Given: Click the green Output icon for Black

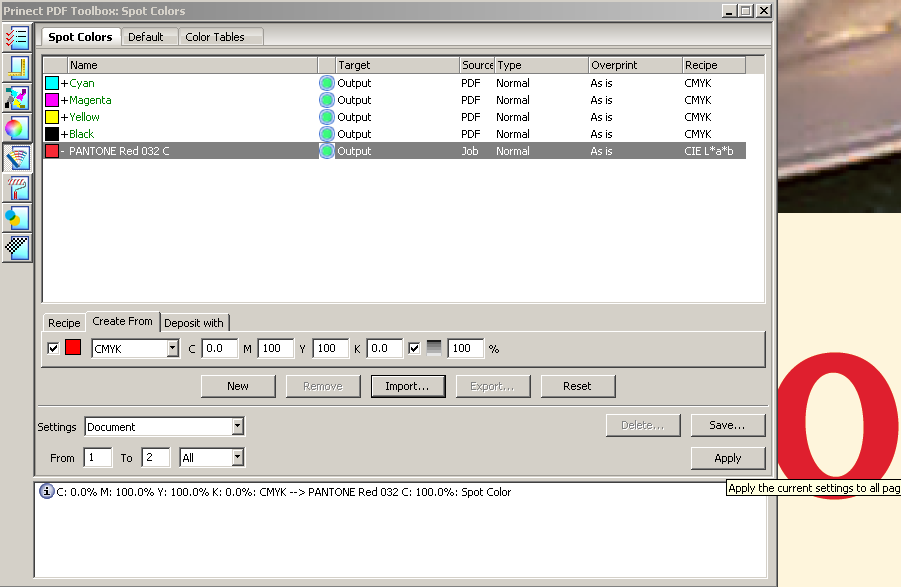Looking at the screenshot, I should (x=327, y=134).
